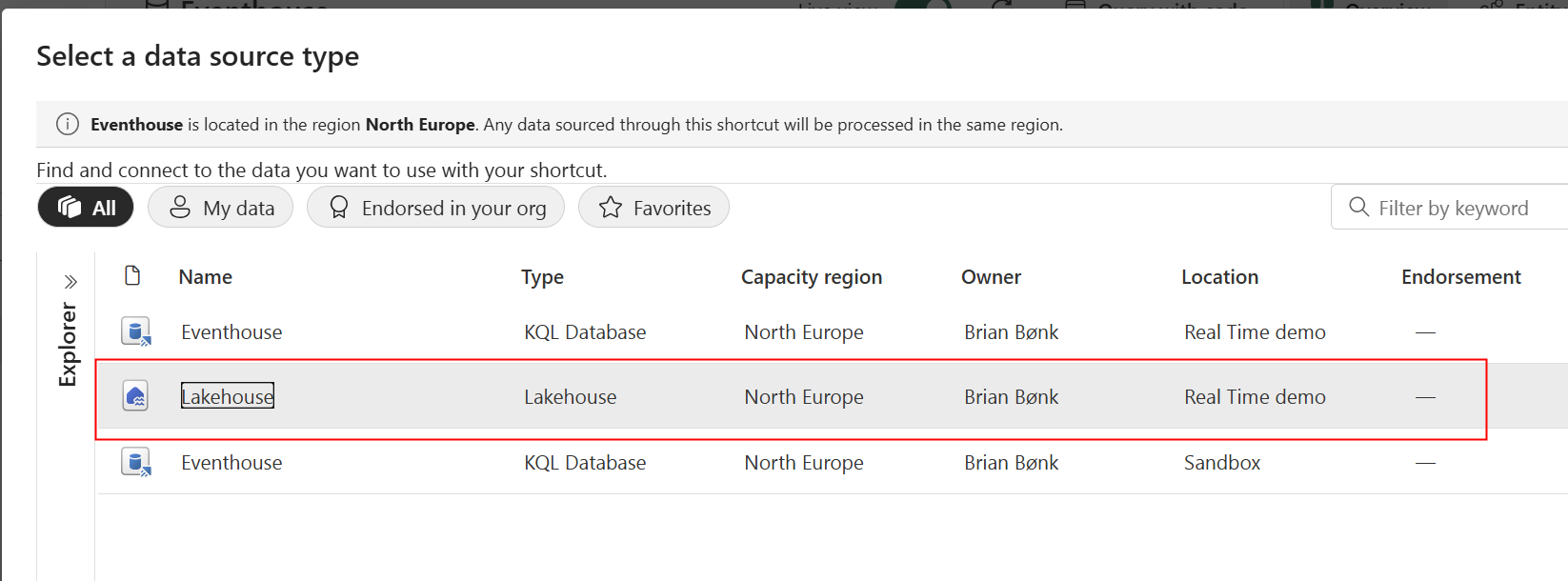This screenshot has height=581, width=1568.
Task: Sort by the Location column header
Action: point(1219,277)
